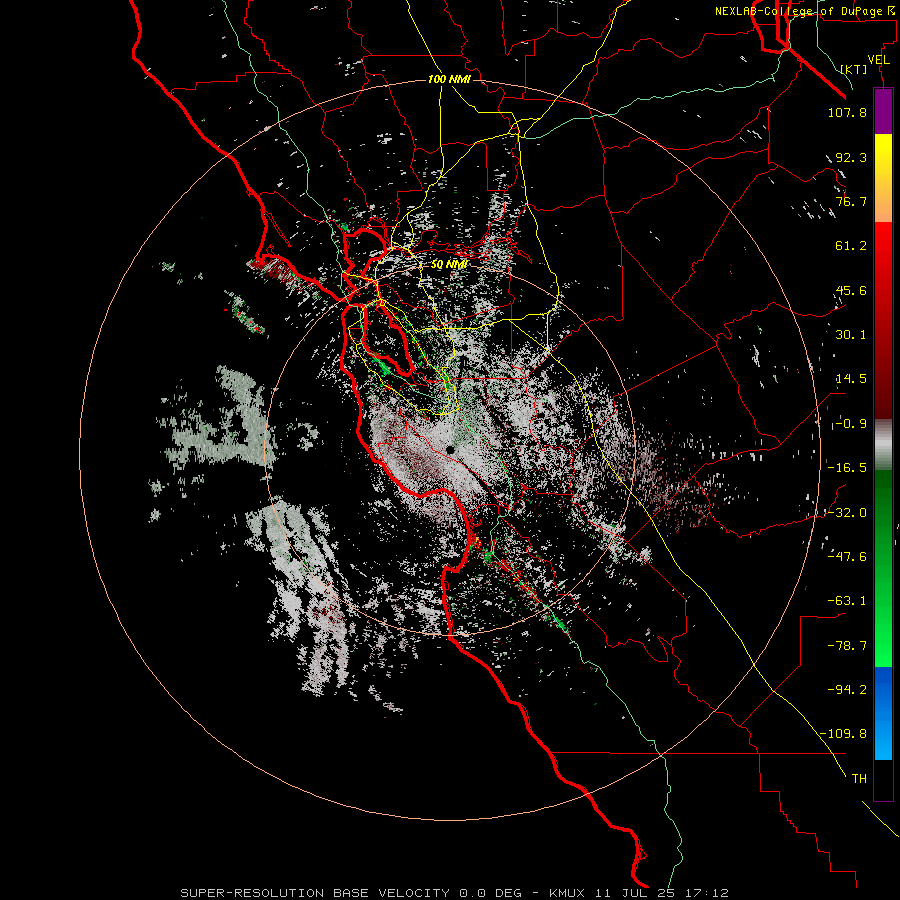Click the yellow segment of the color bar
The image size is (900, 900).
[883, 178]
